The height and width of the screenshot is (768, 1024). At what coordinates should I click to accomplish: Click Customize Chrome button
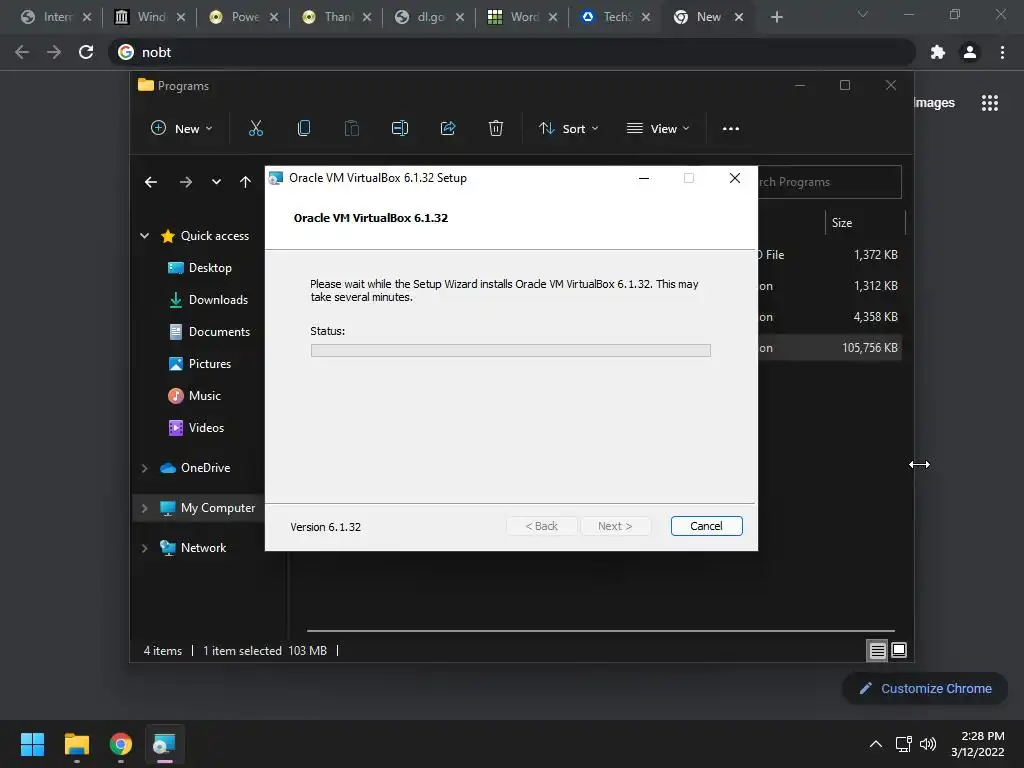coord(925,688)
